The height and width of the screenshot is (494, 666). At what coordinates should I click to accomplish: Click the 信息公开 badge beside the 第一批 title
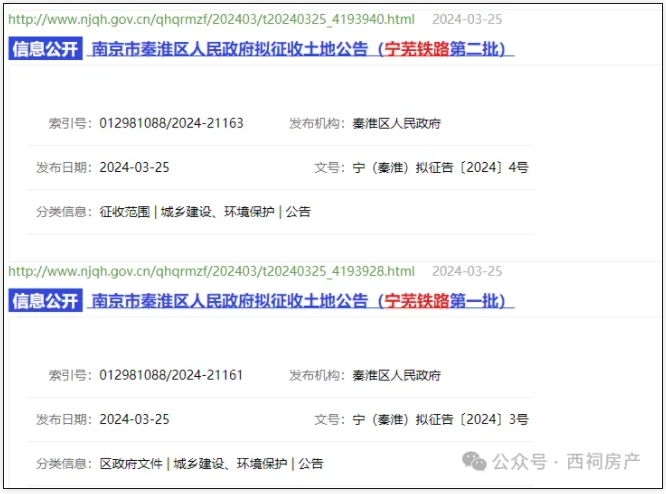tap(45, 301)
